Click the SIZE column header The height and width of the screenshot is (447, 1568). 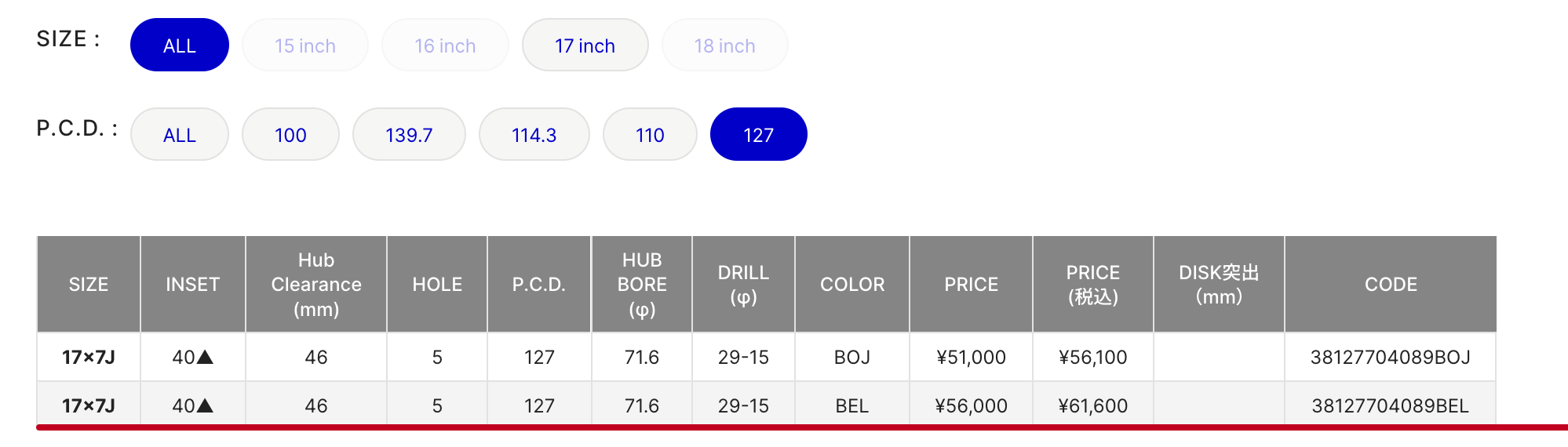pyautogui.click(x=89, y=285)
